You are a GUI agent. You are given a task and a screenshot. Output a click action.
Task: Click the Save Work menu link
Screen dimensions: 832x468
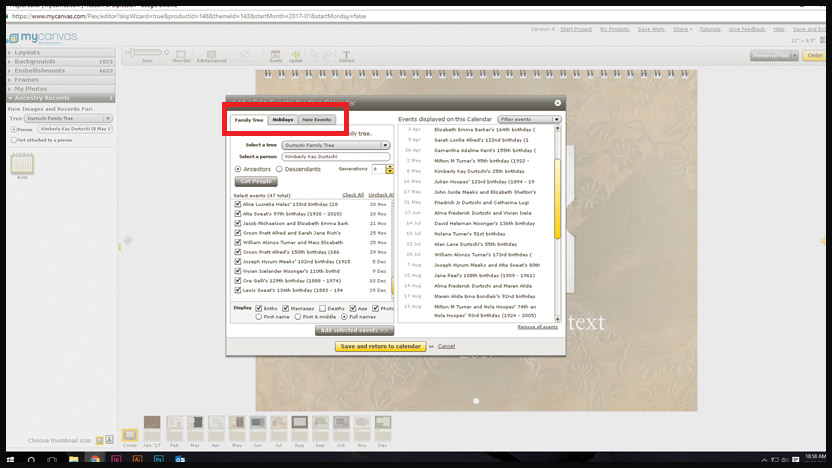pyautogui.click(x=651, y=29)
